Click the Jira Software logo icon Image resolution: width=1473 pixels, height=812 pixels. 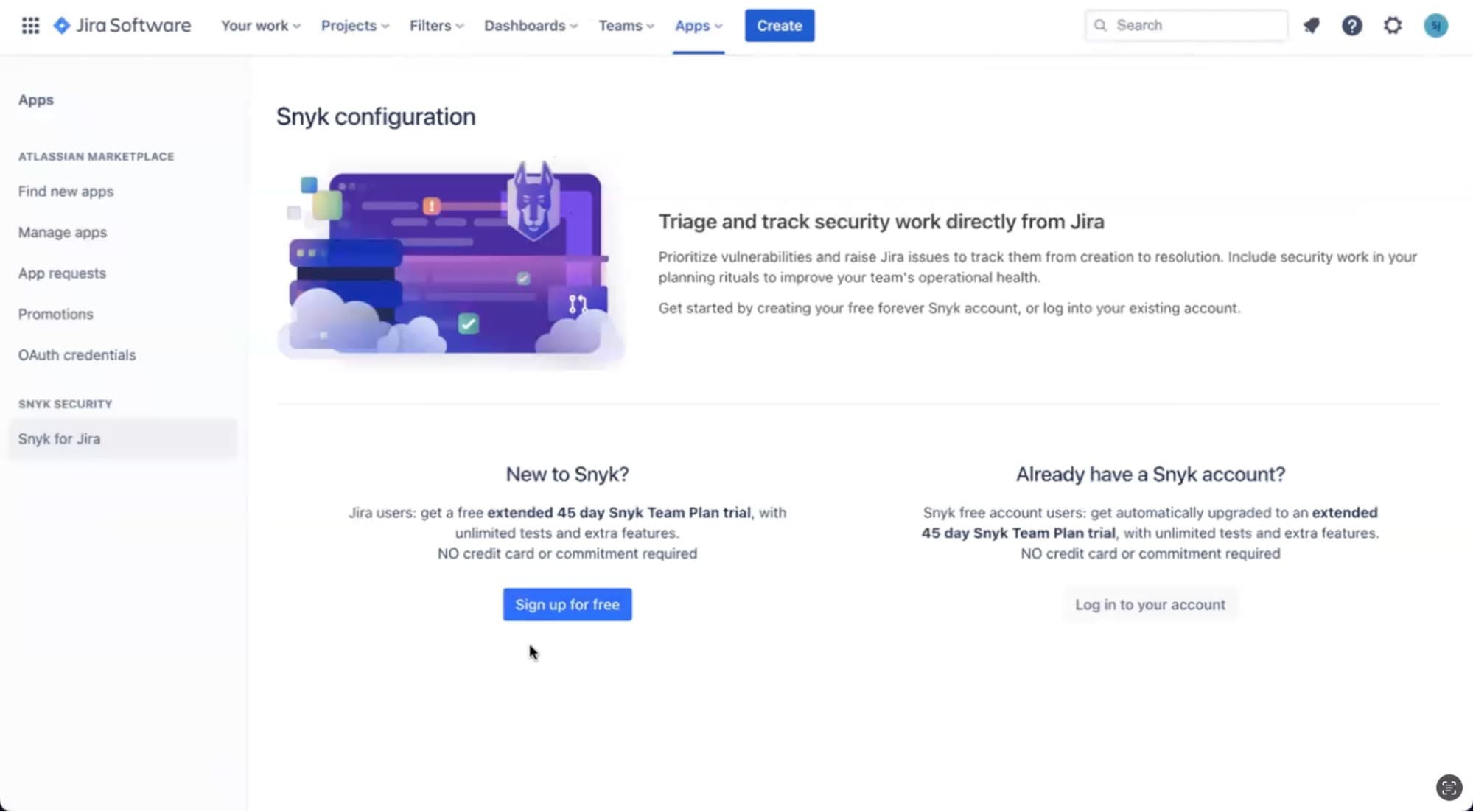[x=64, y=25]
